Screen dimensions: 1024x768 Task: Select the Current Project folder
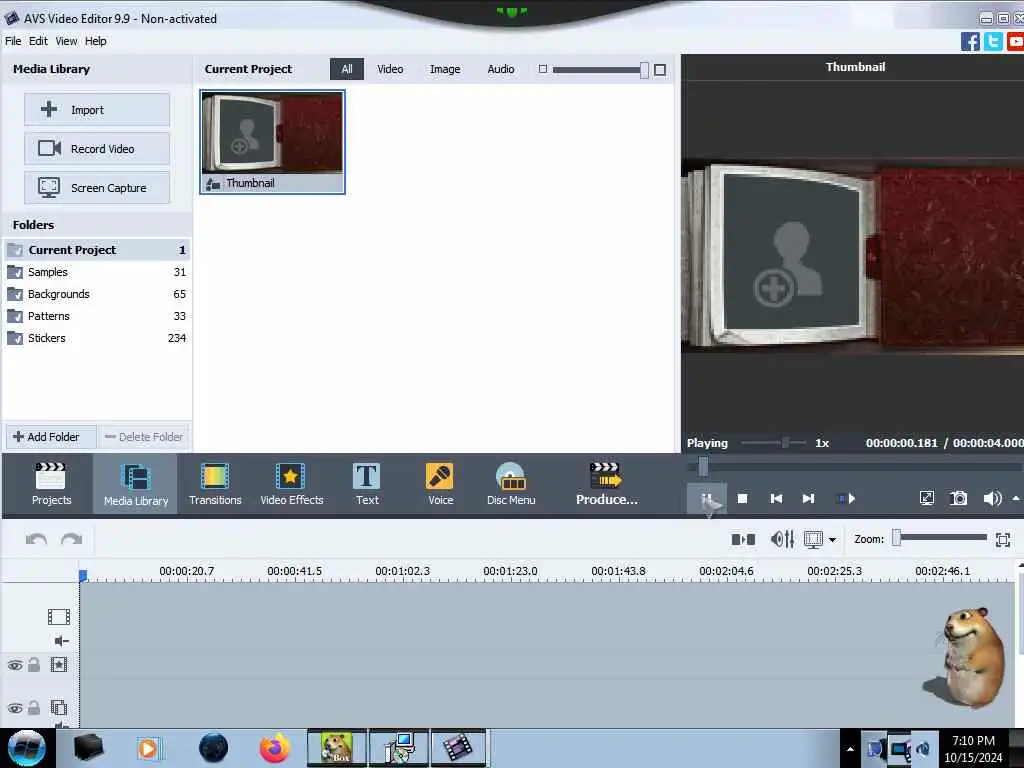coord(97,249)
